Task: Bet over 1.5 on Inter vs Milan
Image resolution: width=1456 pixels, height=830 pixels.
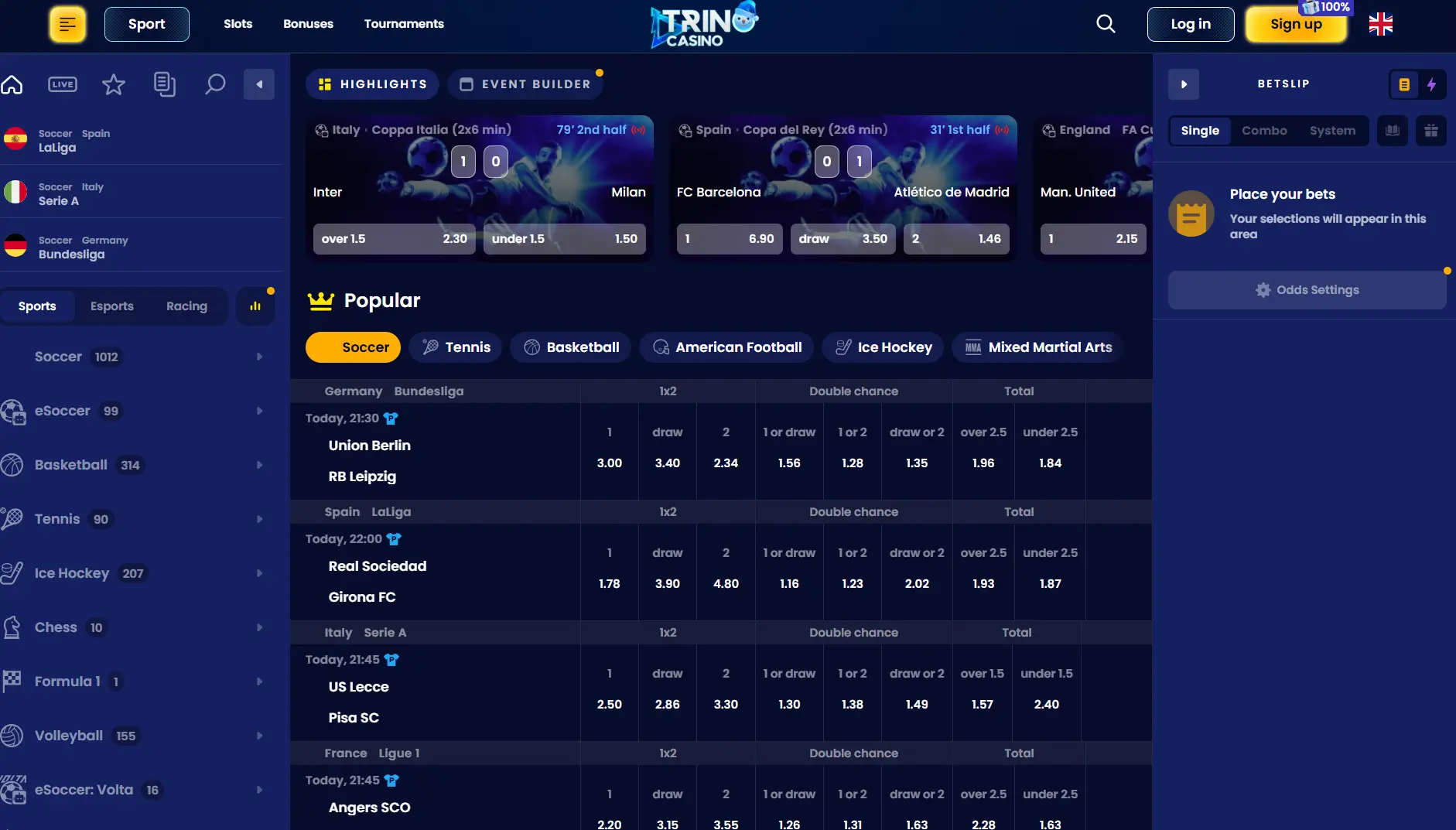Action: click(x=394, y=239)
